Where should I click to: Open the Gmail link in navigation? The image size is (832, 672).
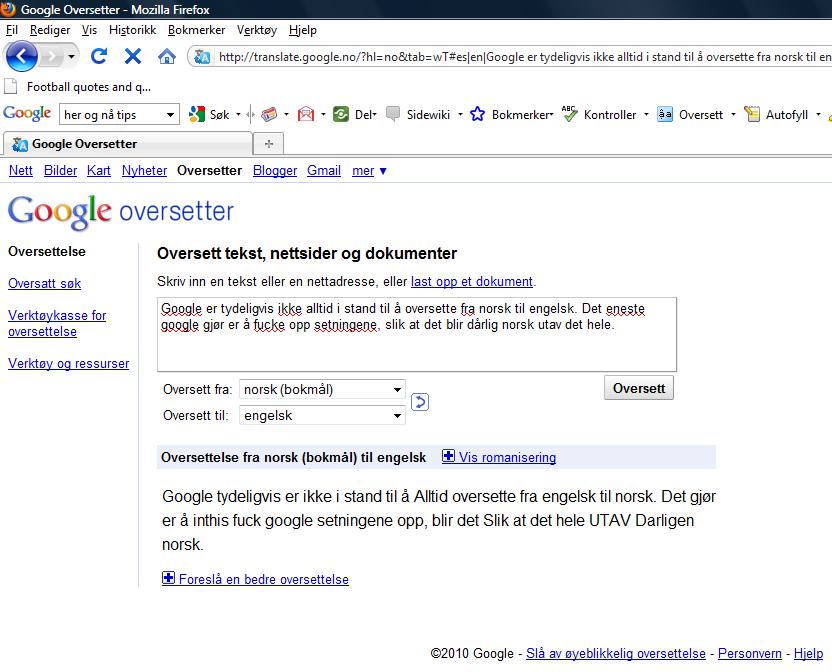324,170
